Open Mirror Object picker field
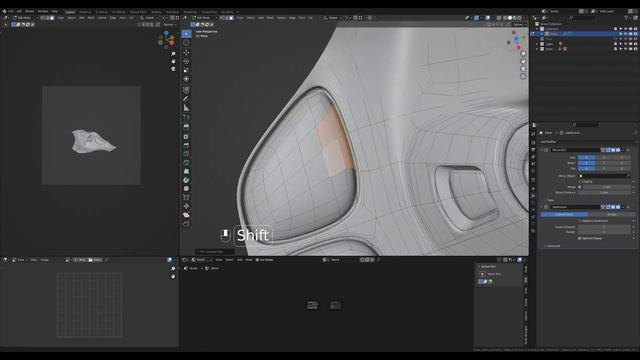This screenshot has height=360, width=640. click(x=604, y=176)
